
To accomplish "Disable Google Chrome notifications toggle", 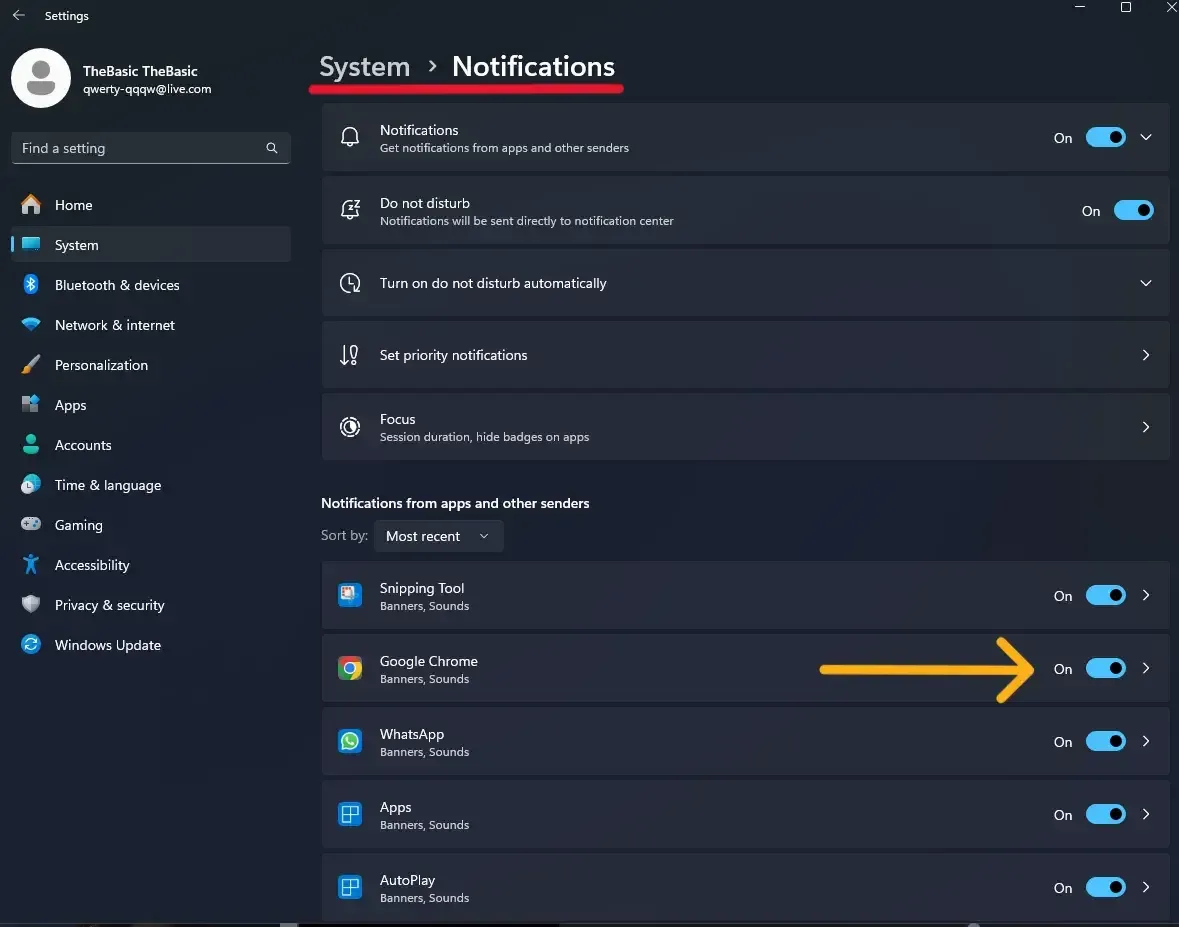I will (1105, 669).
